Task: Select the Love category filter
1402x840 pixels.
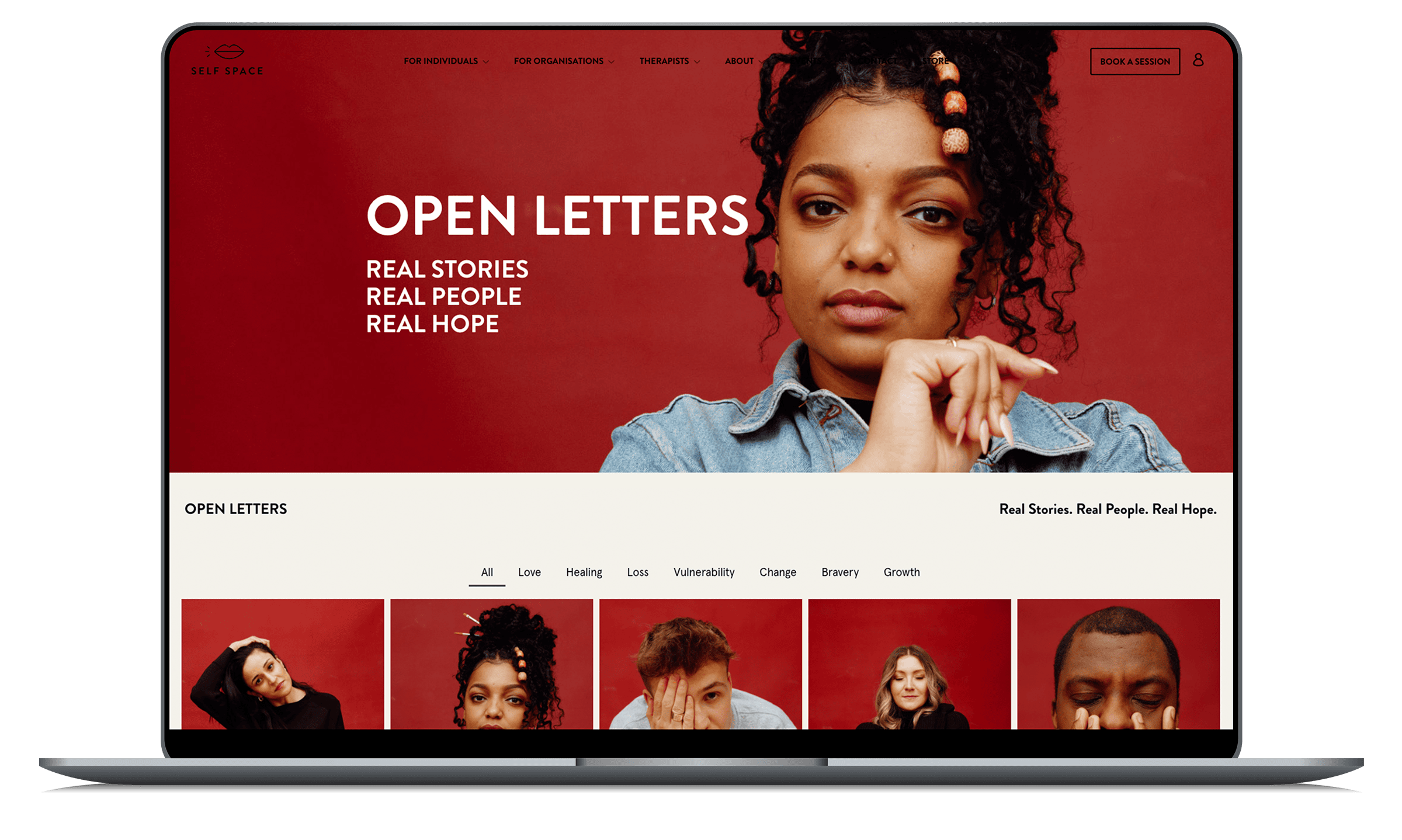Action: (x=528, y=572)
